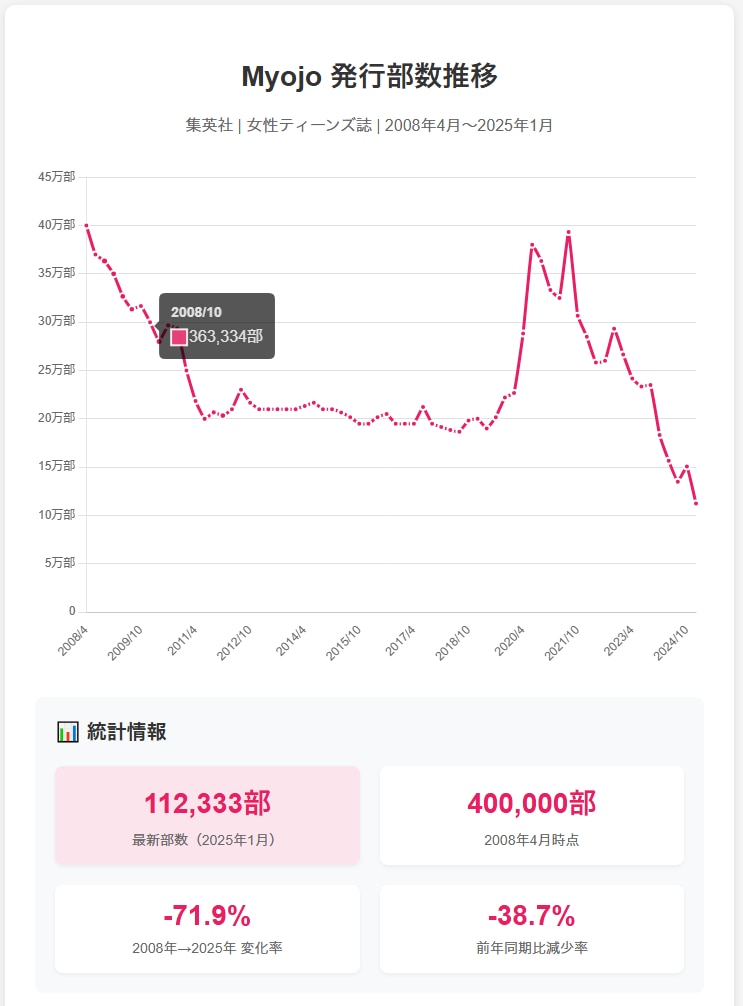Click the 45万部 y-axis label
Image resolution: width=743 pixels, height=1006 pixels.
coord(56,177)
